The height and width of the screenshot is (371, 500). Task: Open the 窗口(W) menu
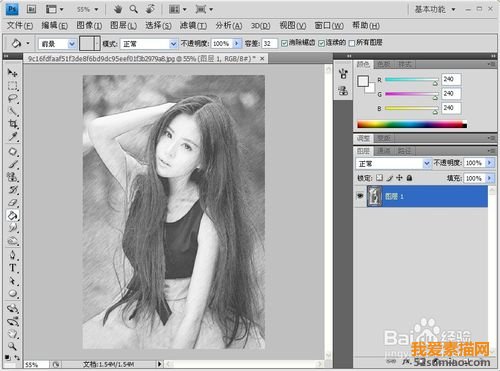tap(329, 26)
